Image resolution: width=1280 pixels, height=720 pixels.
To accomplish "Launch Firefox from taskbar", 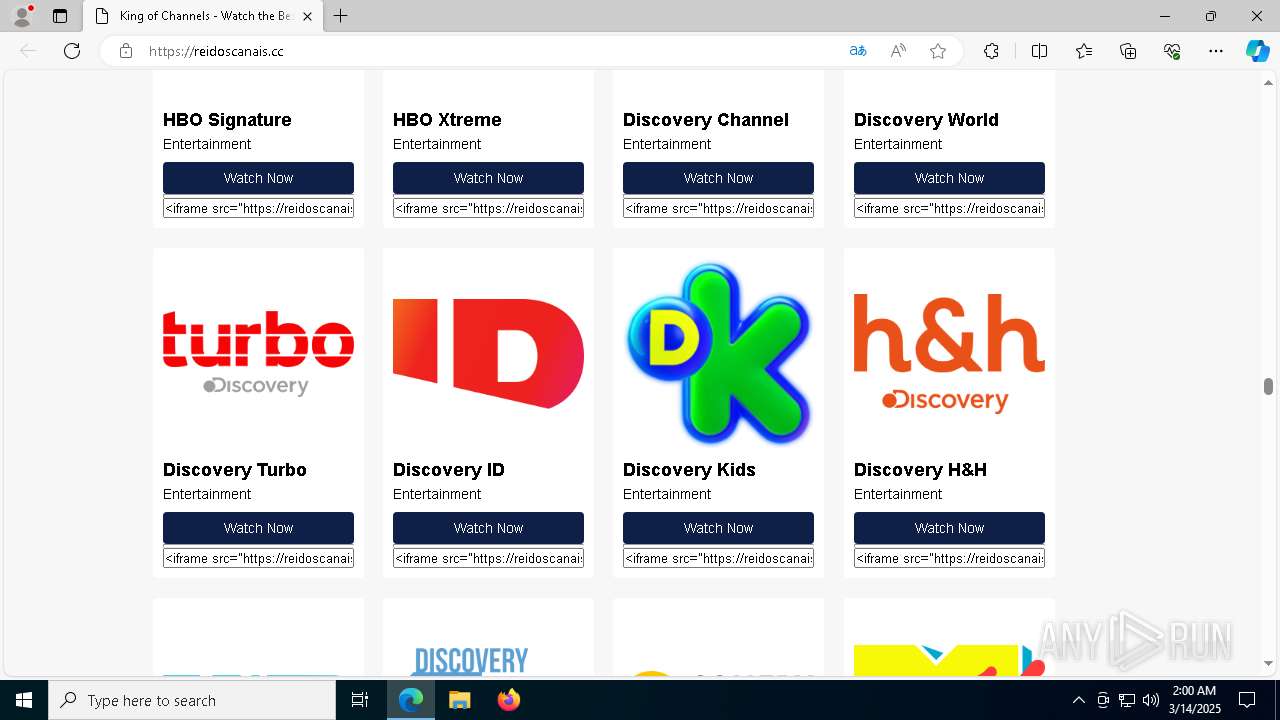I will (508, 700).
